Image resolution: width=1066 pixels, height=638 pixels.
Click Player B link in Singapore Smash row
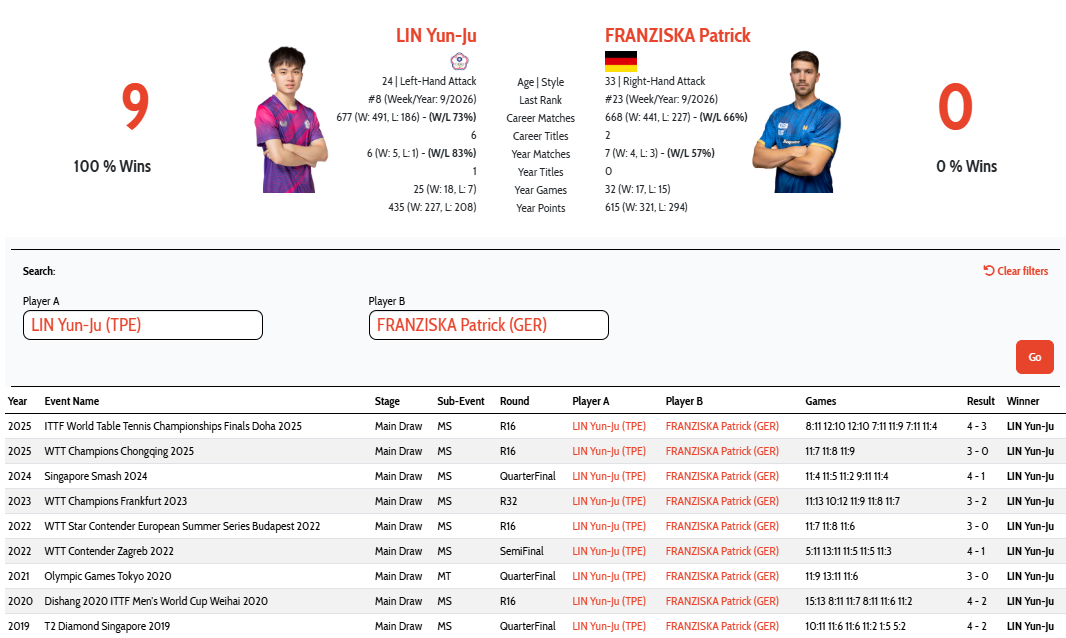(722, 476)
